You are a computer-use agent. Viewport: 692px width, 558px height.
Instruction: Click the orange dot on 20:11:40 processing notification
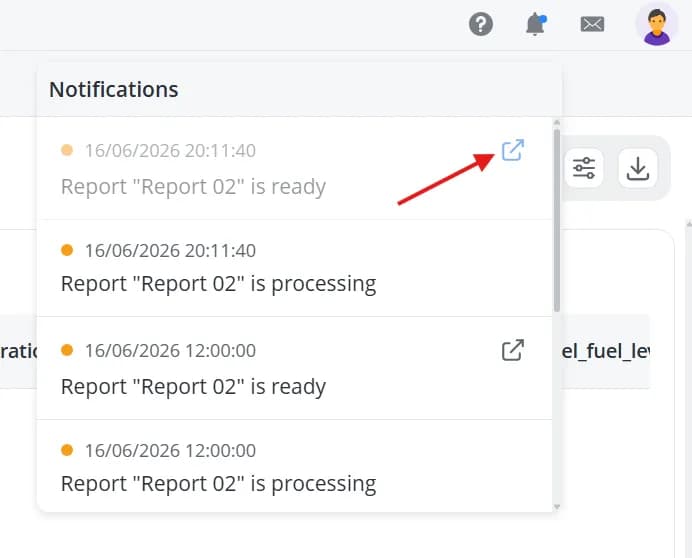[x=67, y=250]
